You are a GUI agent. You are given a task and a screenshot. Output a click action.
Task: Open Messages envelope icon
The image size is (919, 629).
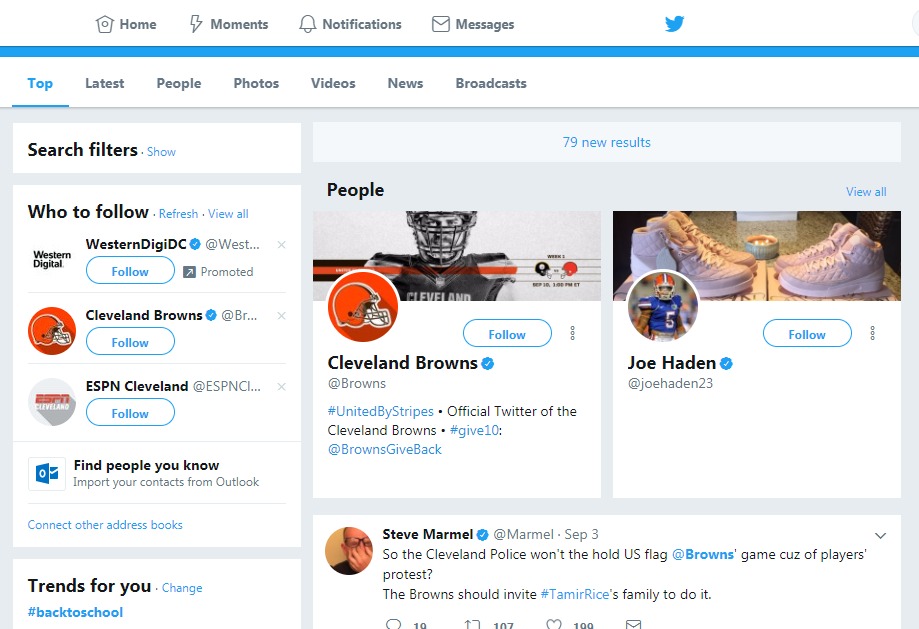[440, 24]
